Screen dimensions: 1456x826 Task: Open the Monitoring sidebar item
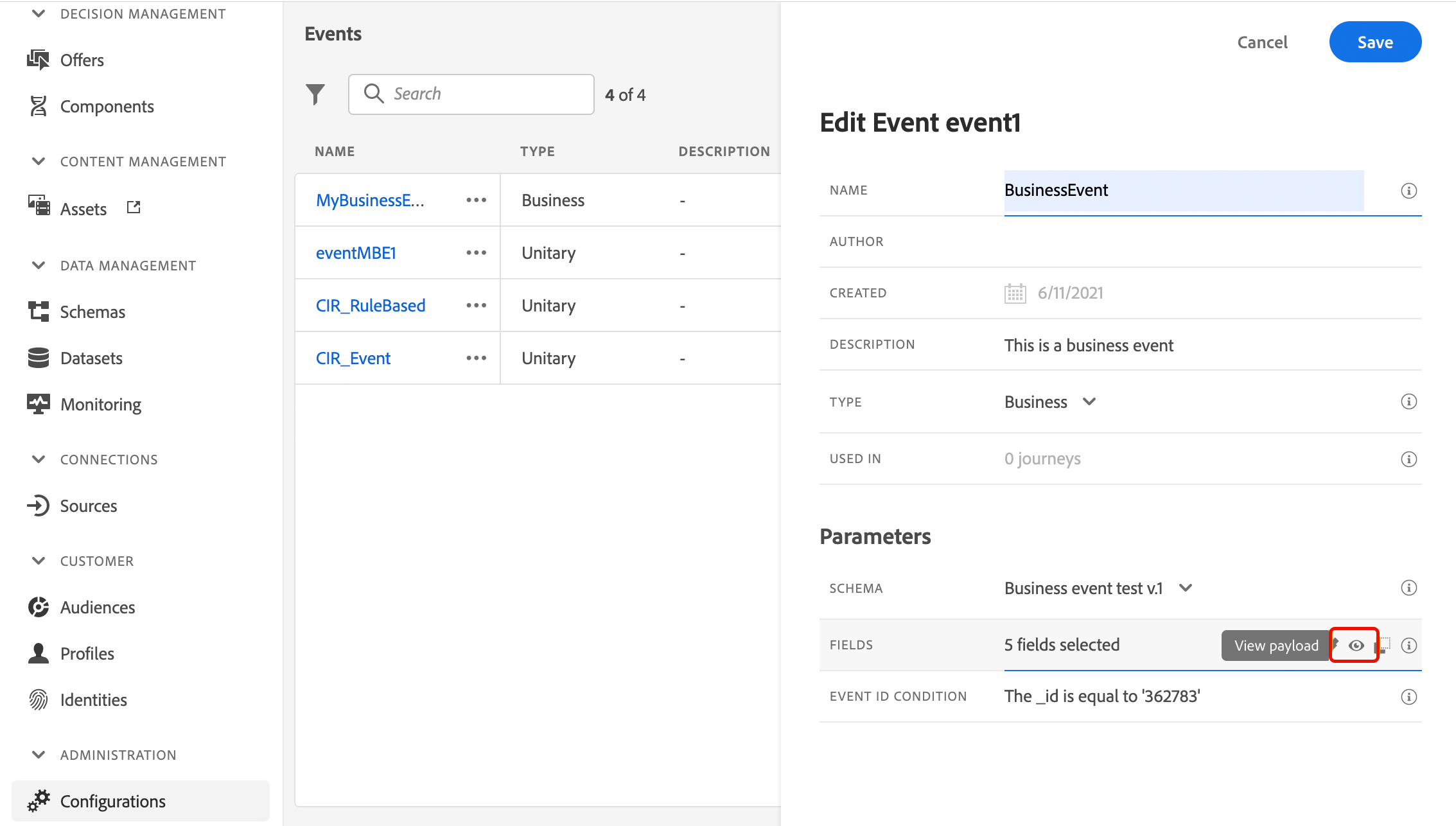pos(101,405)
